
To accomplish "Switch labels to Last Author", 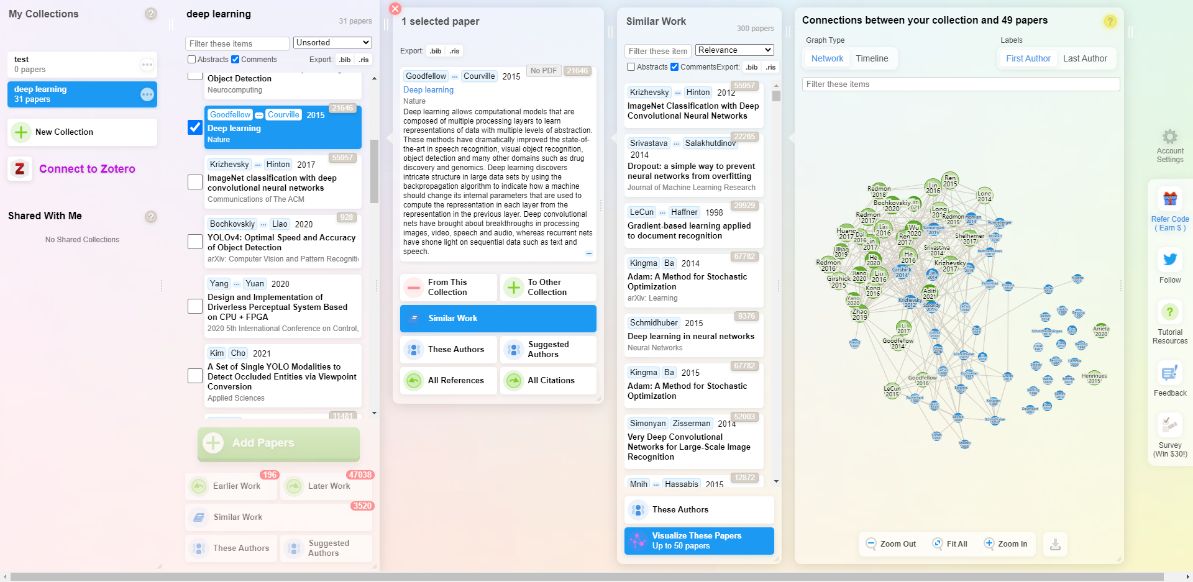I will point(1085,59).
